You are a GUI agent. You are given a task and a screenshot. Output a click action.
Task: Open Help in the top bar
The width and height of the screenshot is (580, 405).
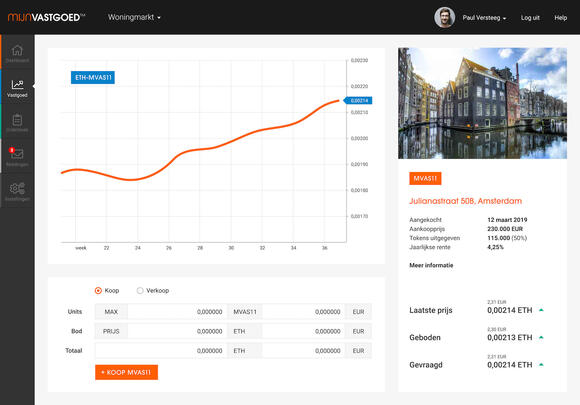pos(560,18)
